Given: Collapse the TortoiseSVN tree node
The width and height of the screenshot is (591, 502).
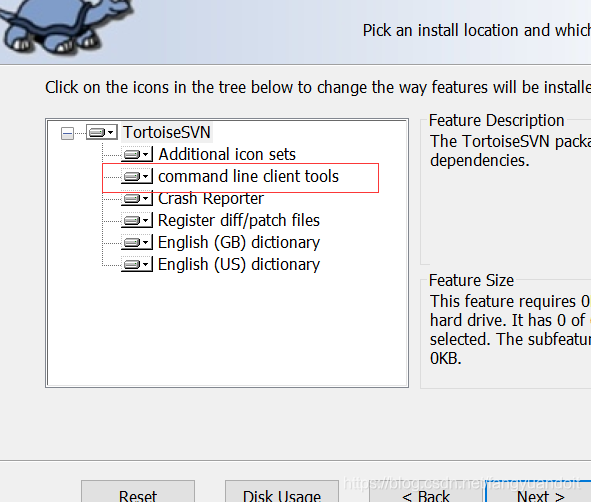Looking at the screenshot, I should 67,133.
